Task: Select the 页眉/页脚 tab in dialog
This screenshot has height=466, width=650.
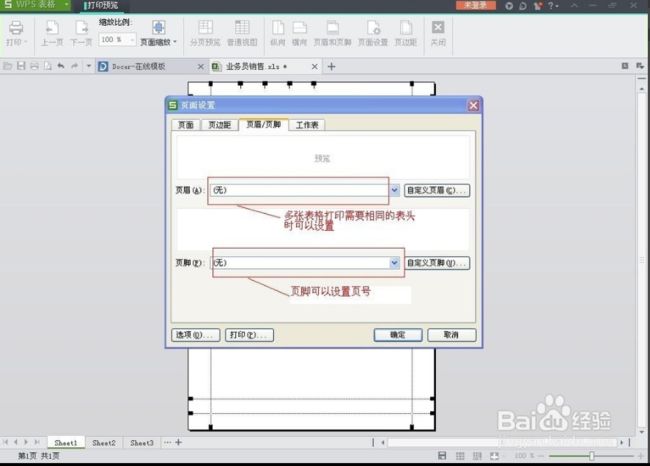Action: click(x=264, y=124)
